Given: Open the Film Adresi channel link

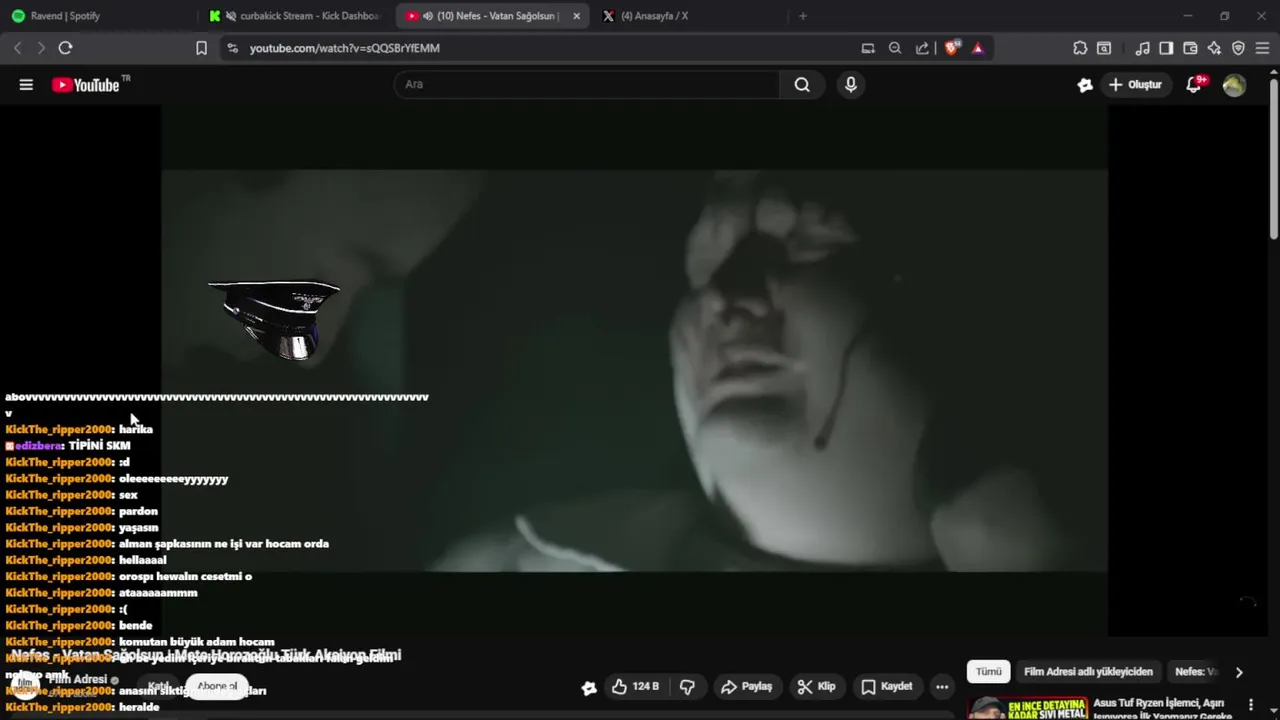Looking at the screenshot, I should coord(78,679).
